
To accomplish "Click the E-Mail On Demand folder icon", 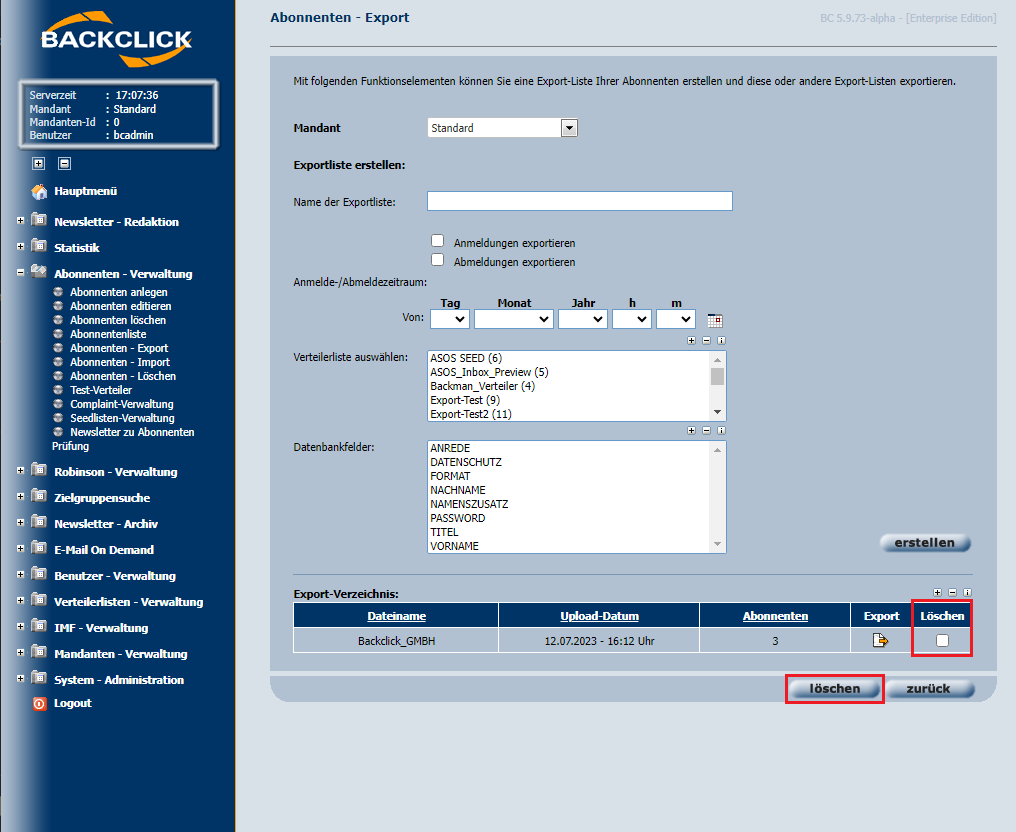I will coord(39,548).
